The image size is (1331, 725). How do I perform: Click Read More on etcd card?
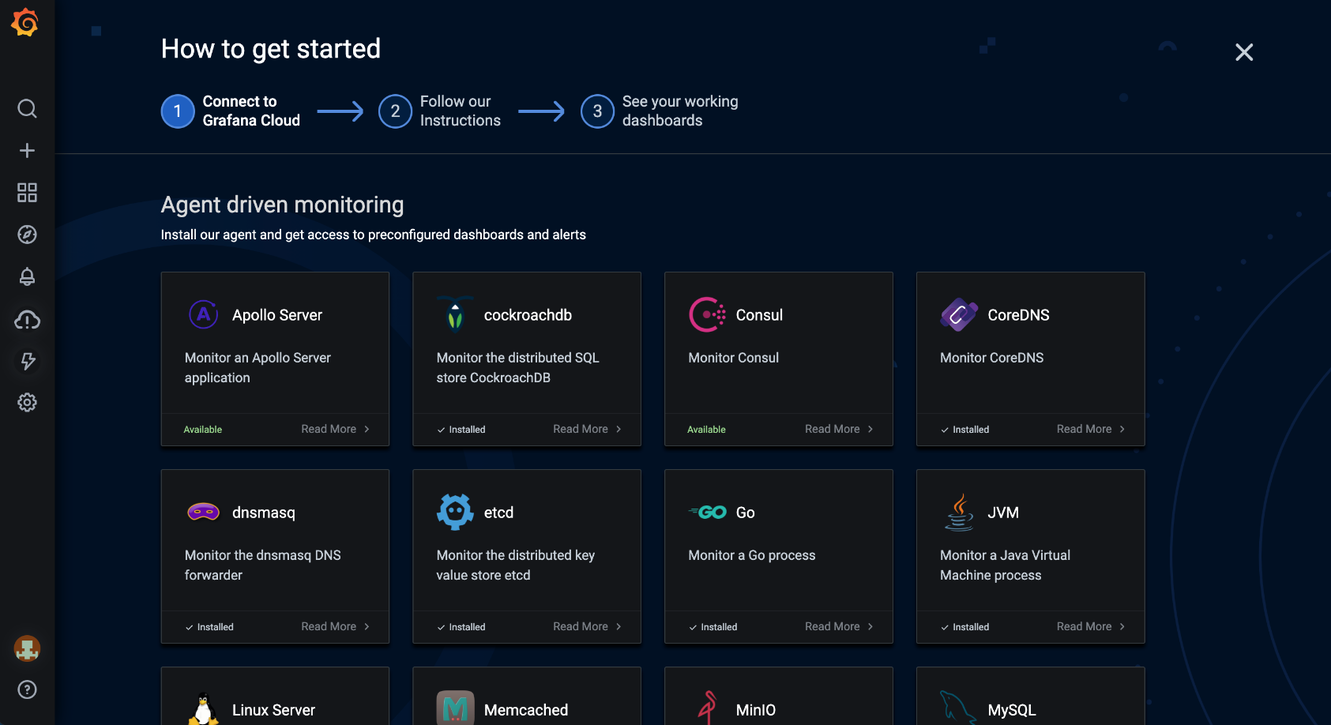[587, 627]
